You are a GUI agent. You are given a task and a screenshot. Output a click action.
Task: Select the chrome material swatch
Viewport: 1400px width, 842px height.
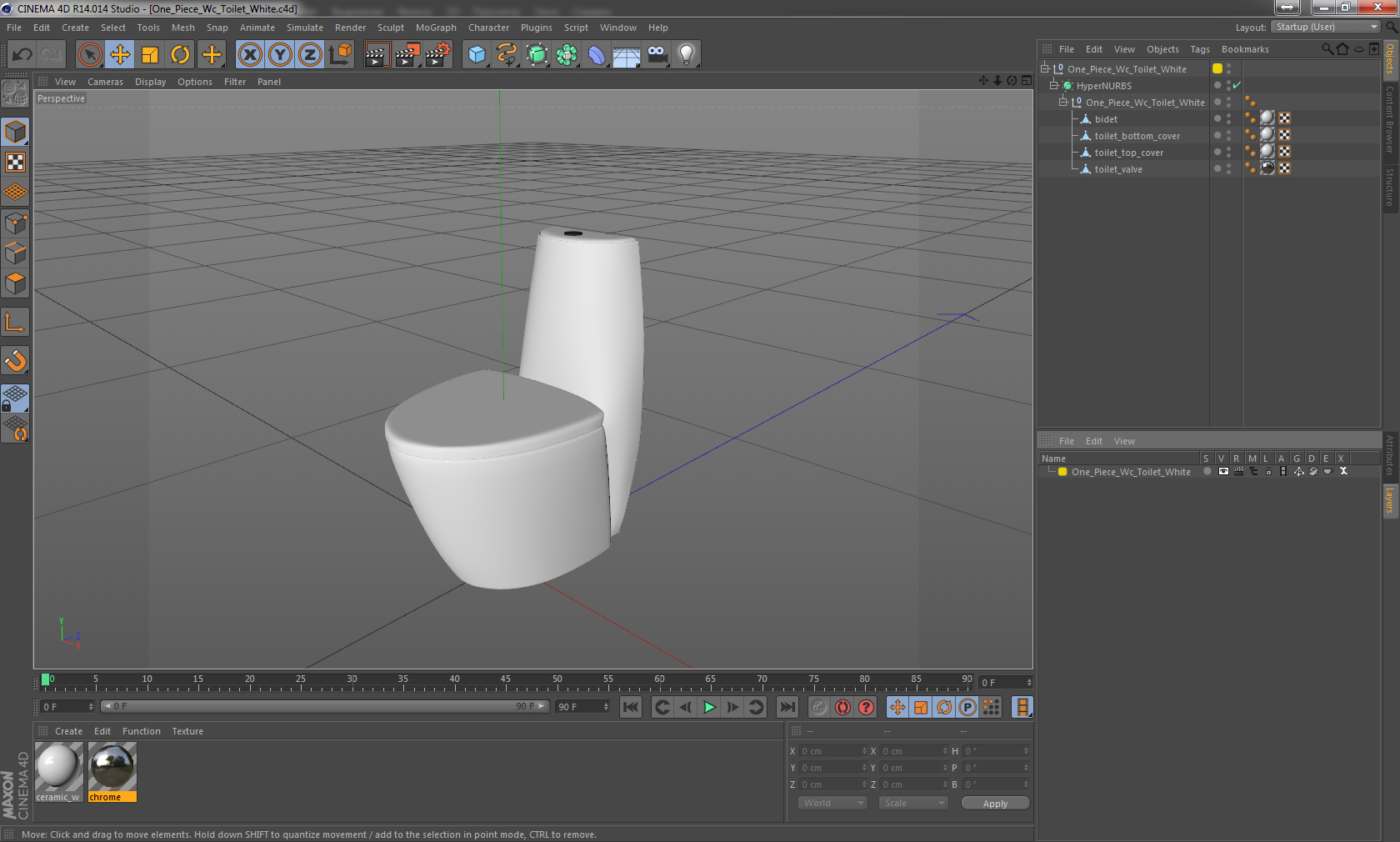pos(112,767)
